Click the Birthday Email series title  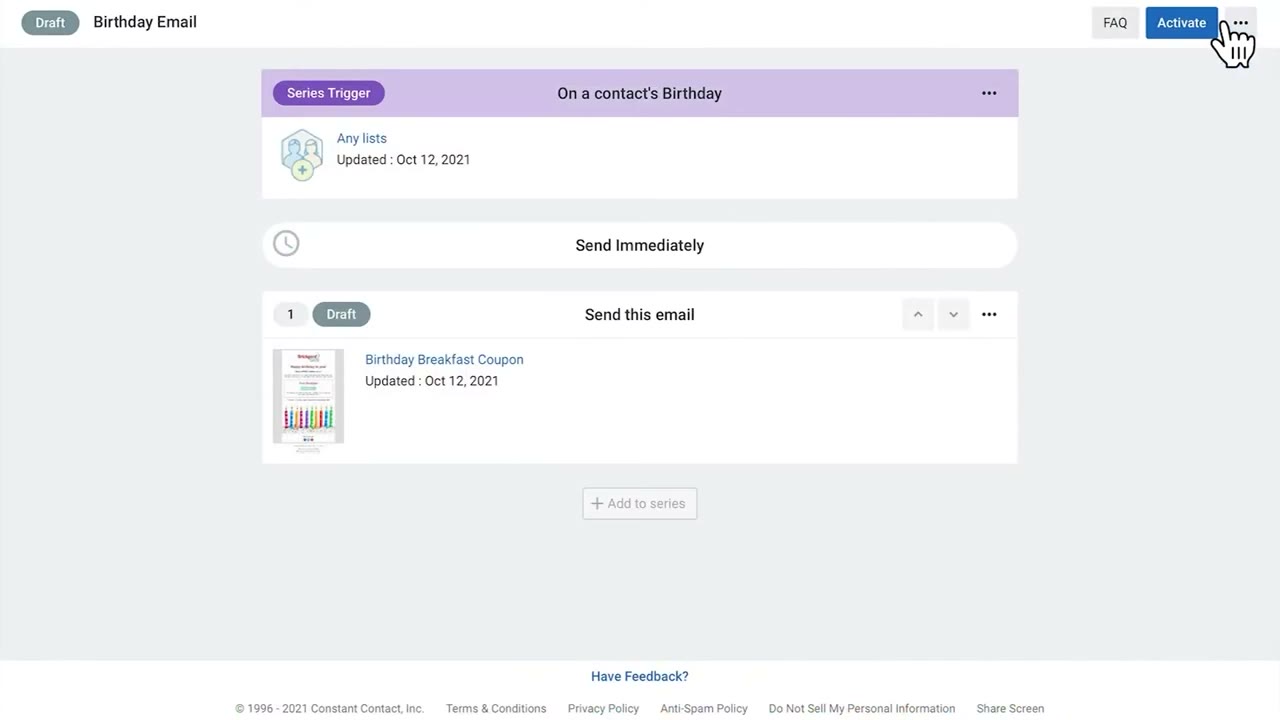(x=145, y=22)
